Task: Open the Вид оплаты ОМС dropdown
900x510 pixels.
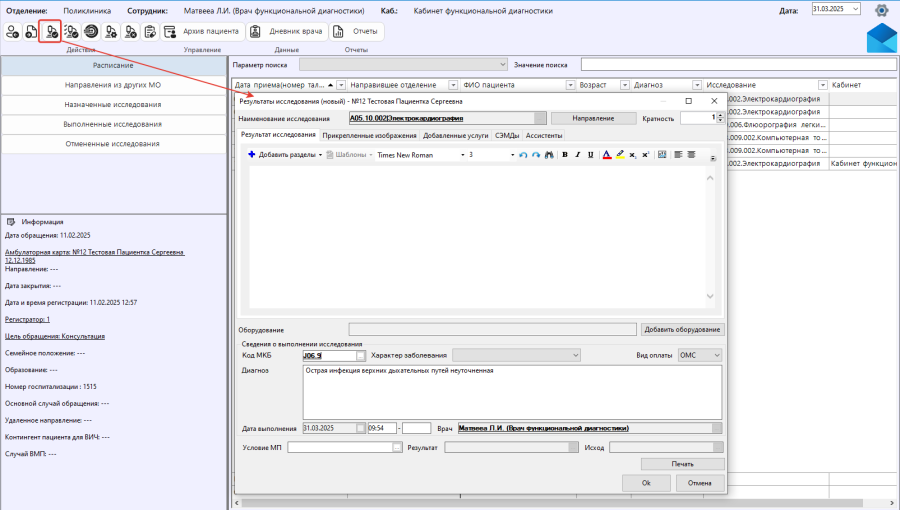Action: [x=716, y=356]
